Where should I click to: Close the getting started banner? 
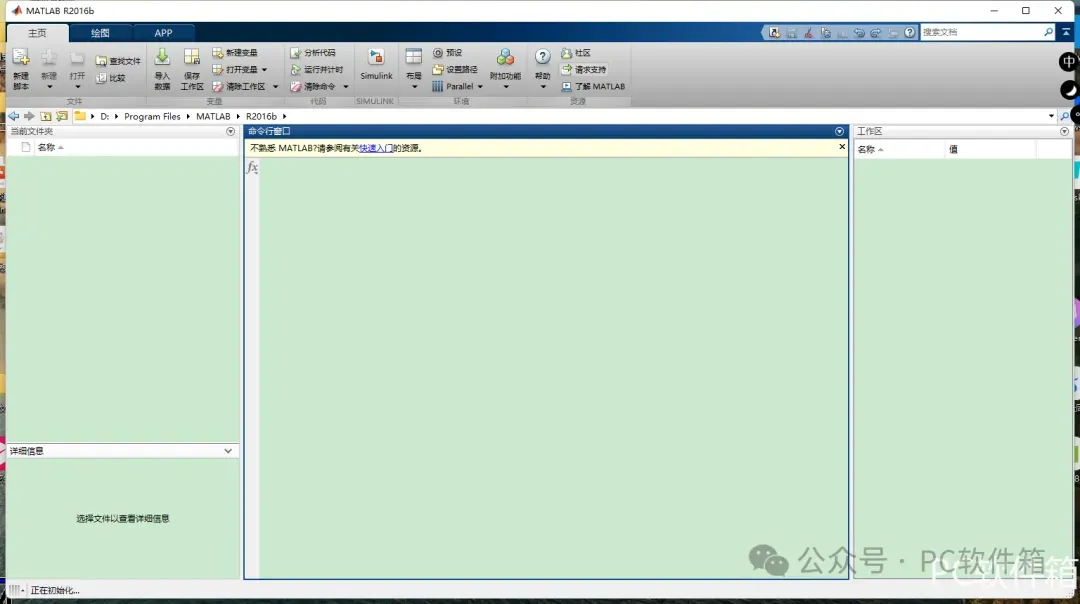coord(842,147)
